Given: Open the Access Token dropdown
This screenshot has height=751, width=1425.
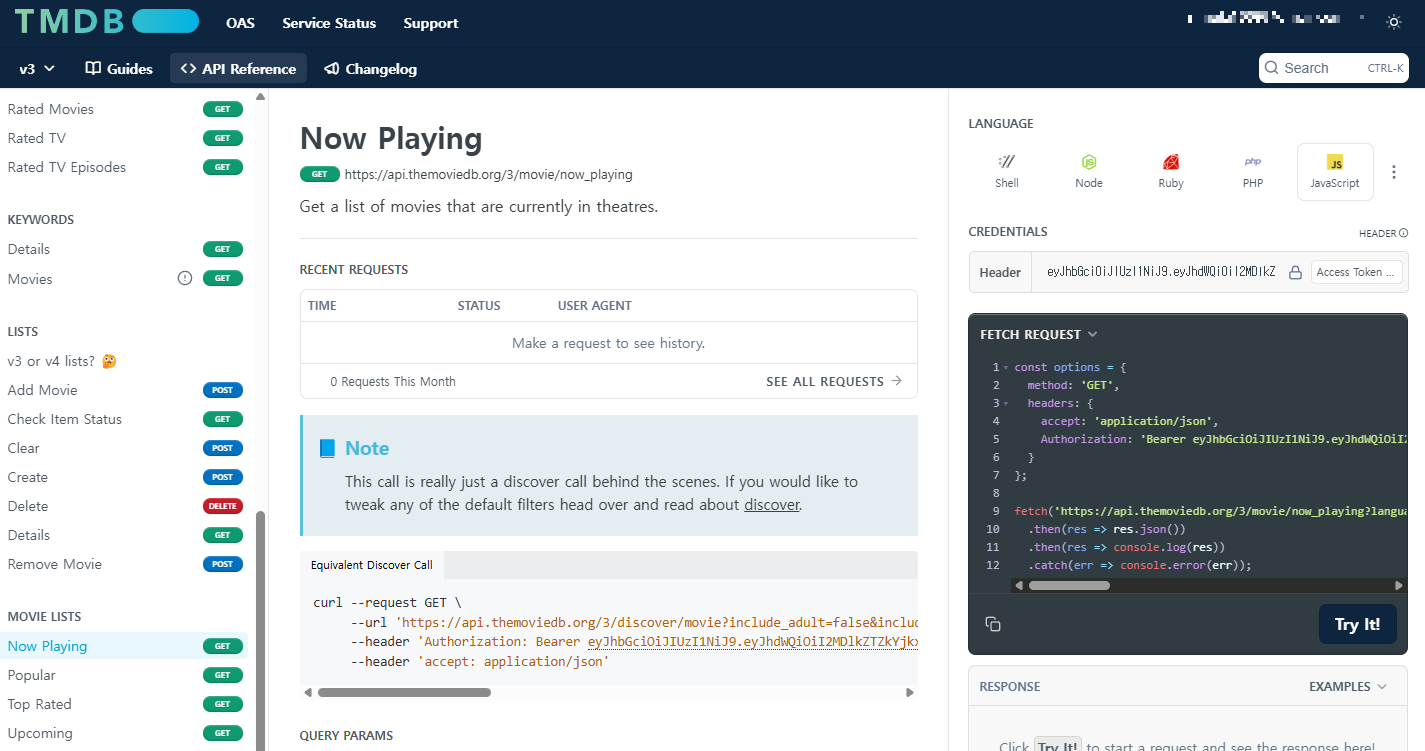Looking at the screenshot, I should click(1356, 272).
